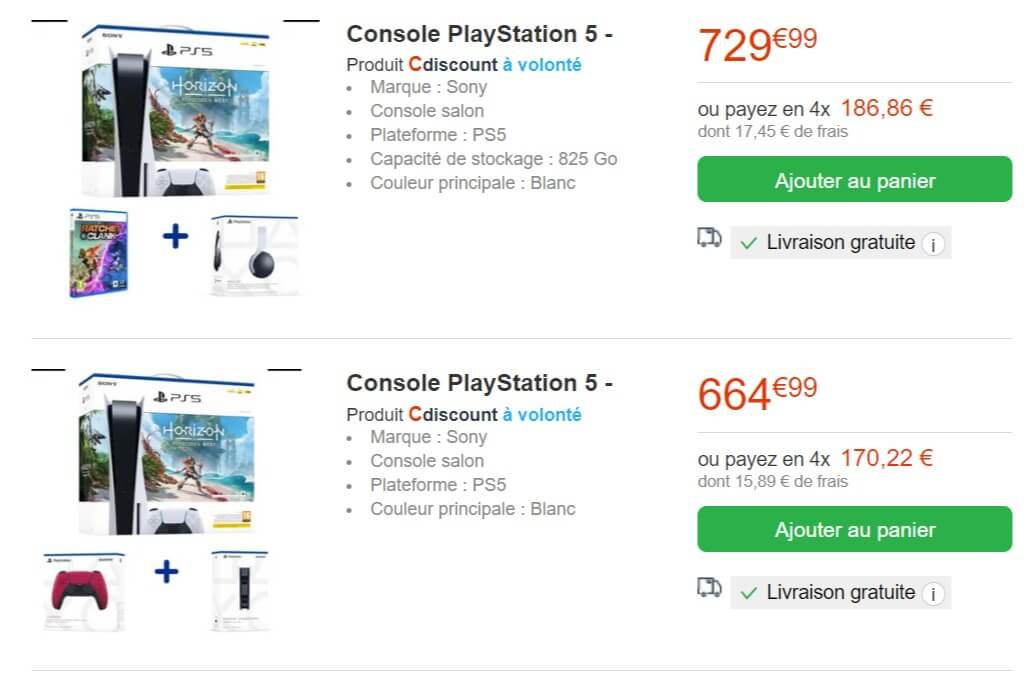Viewport: 1030px width, 681px height.
Task: Open free delivery info icon for first product
Action: [x=933, y=244]
